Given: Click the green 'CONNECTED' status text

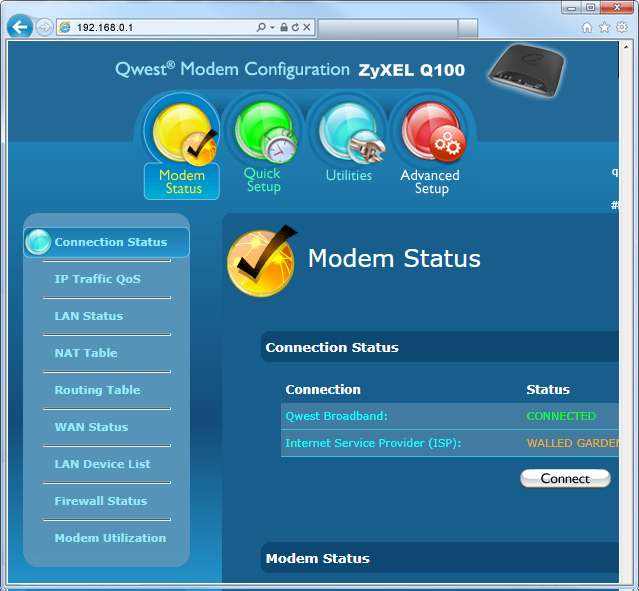Looking at the screenshot, I should [561, 416].
